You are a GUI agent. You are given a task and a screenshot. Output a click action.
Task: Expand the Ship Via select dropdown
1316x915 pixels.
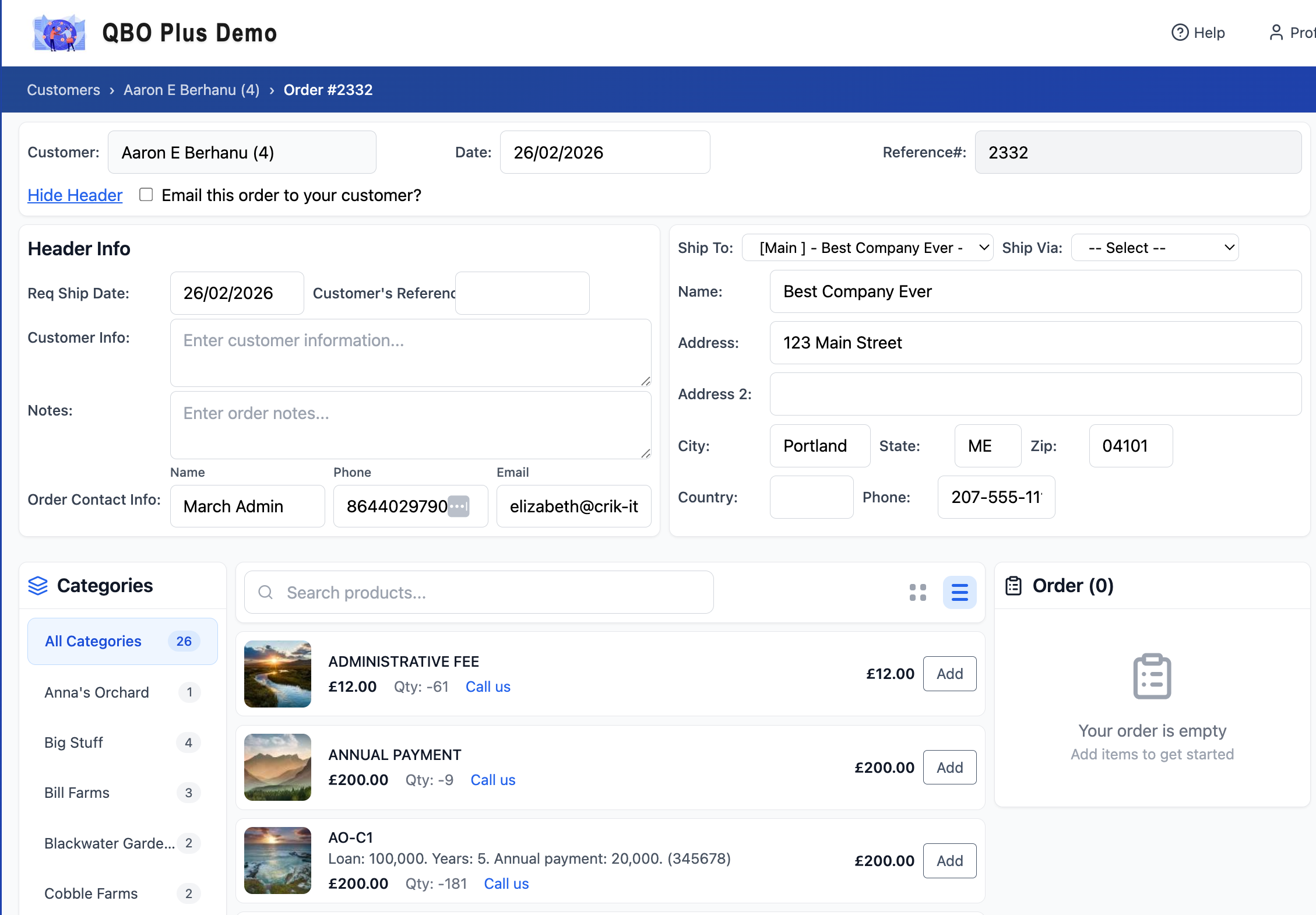1155,248
